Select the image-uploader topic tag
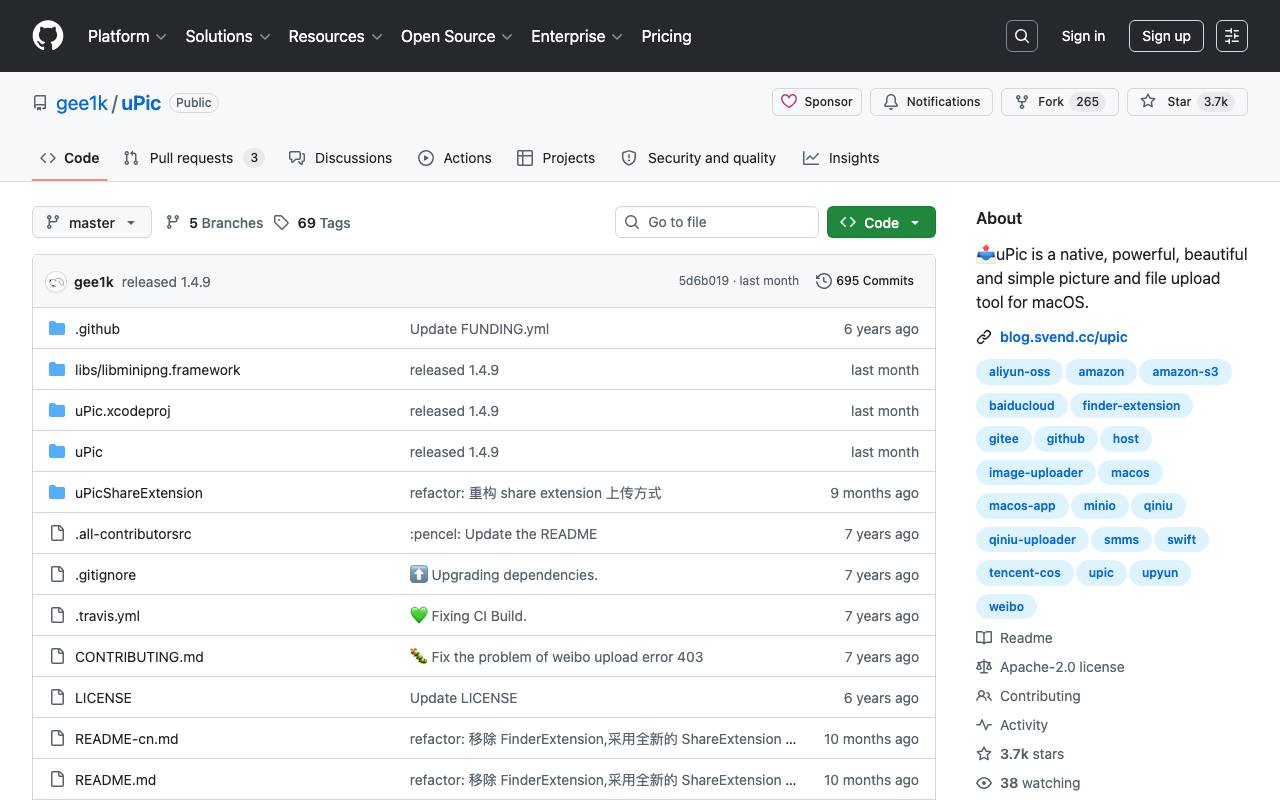 1036,473
